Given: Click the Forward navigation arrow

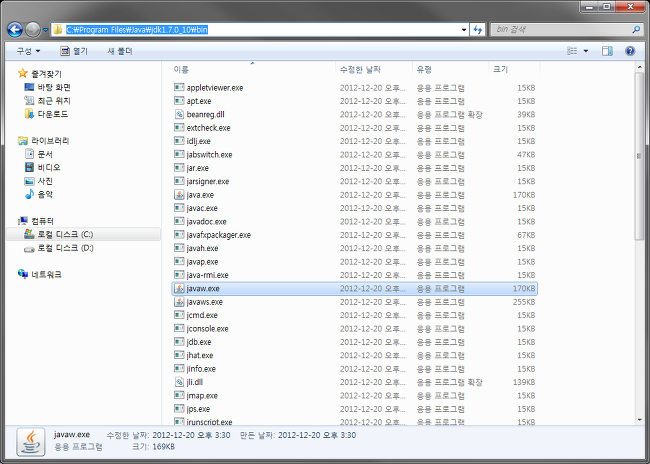Looking at the screenshot, I should point(33,29).
